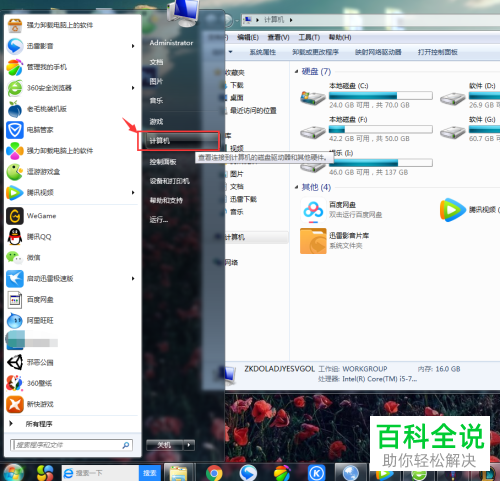
Task: Open 设备和打印机 from Start menu
Action: (x=169, y=181)
